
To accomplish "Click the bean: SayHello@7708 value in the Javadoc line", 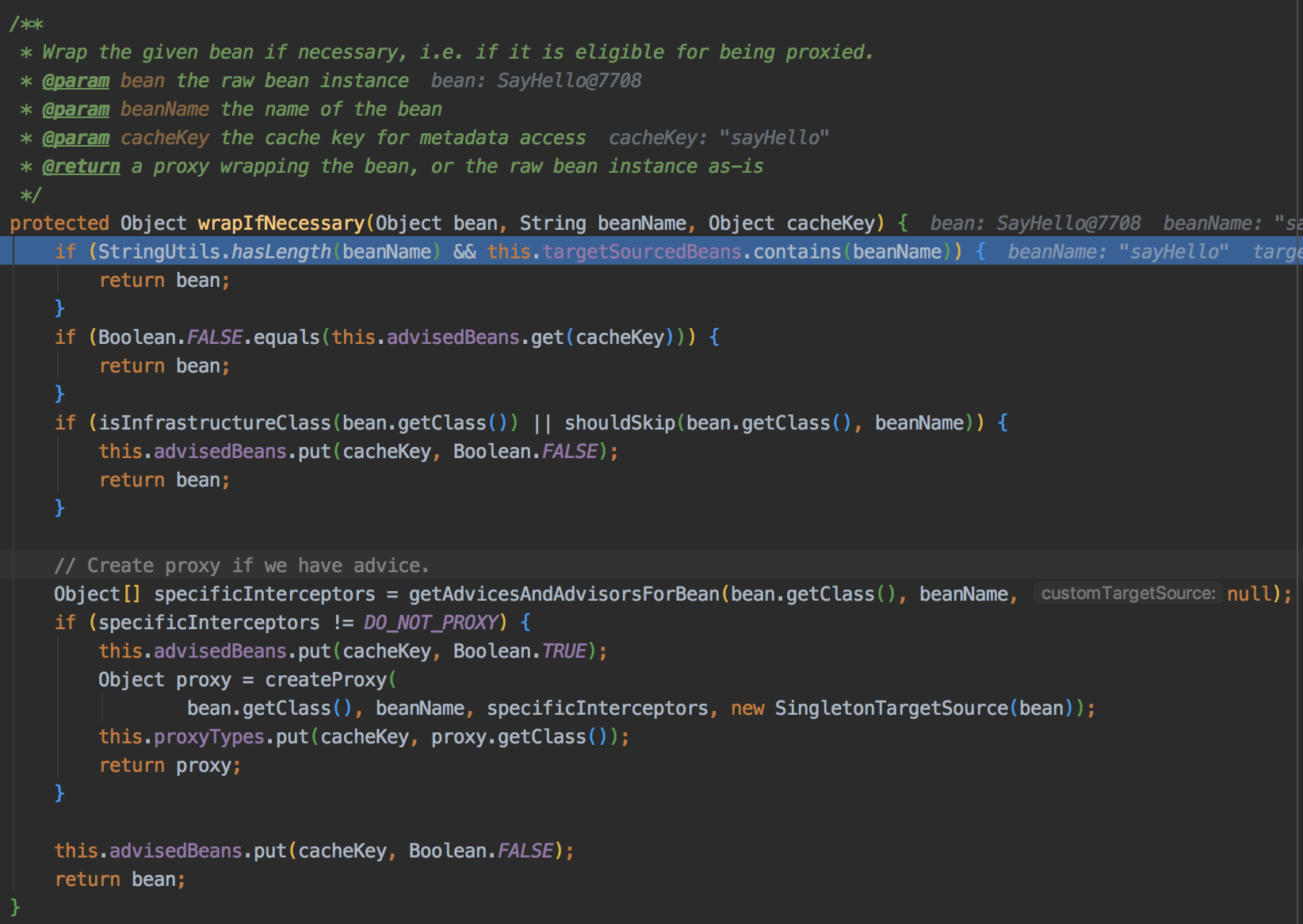I will 537,81.
